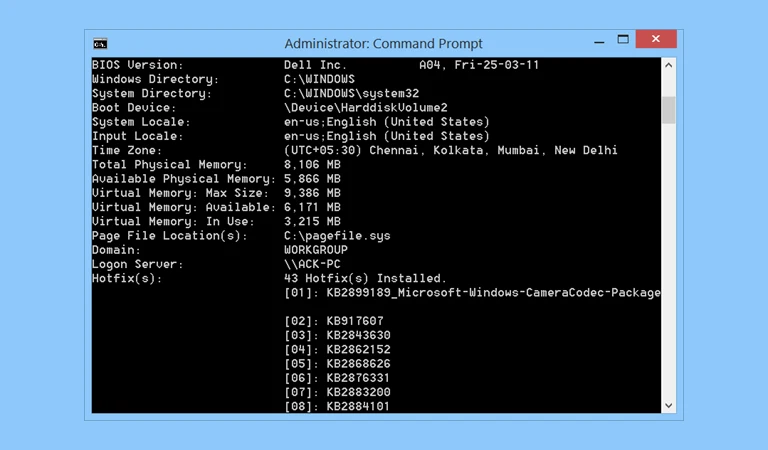
Task: Close the Administrator Command Prompt window
Action: point(656,39)
